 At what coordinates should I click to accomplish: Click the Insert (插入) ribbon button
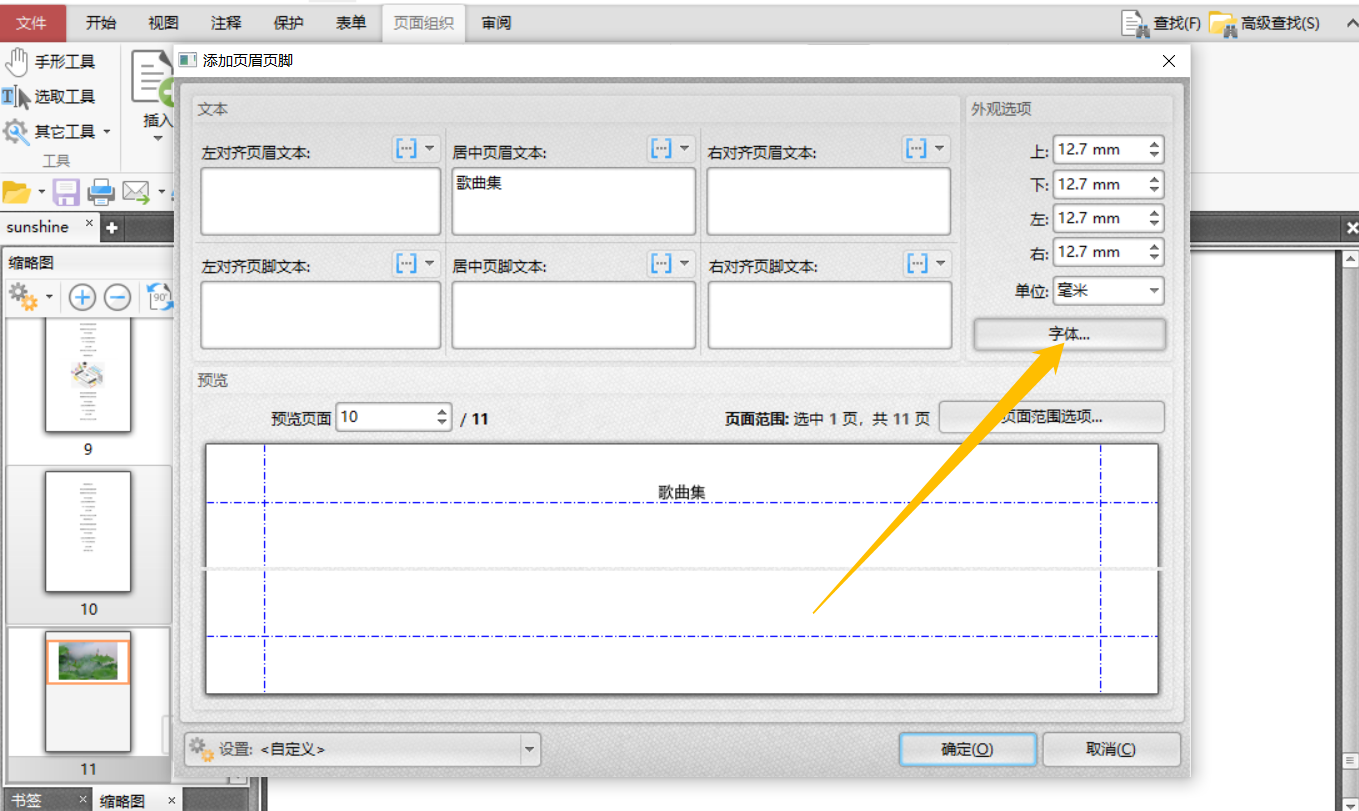click(x=157, y=97)
